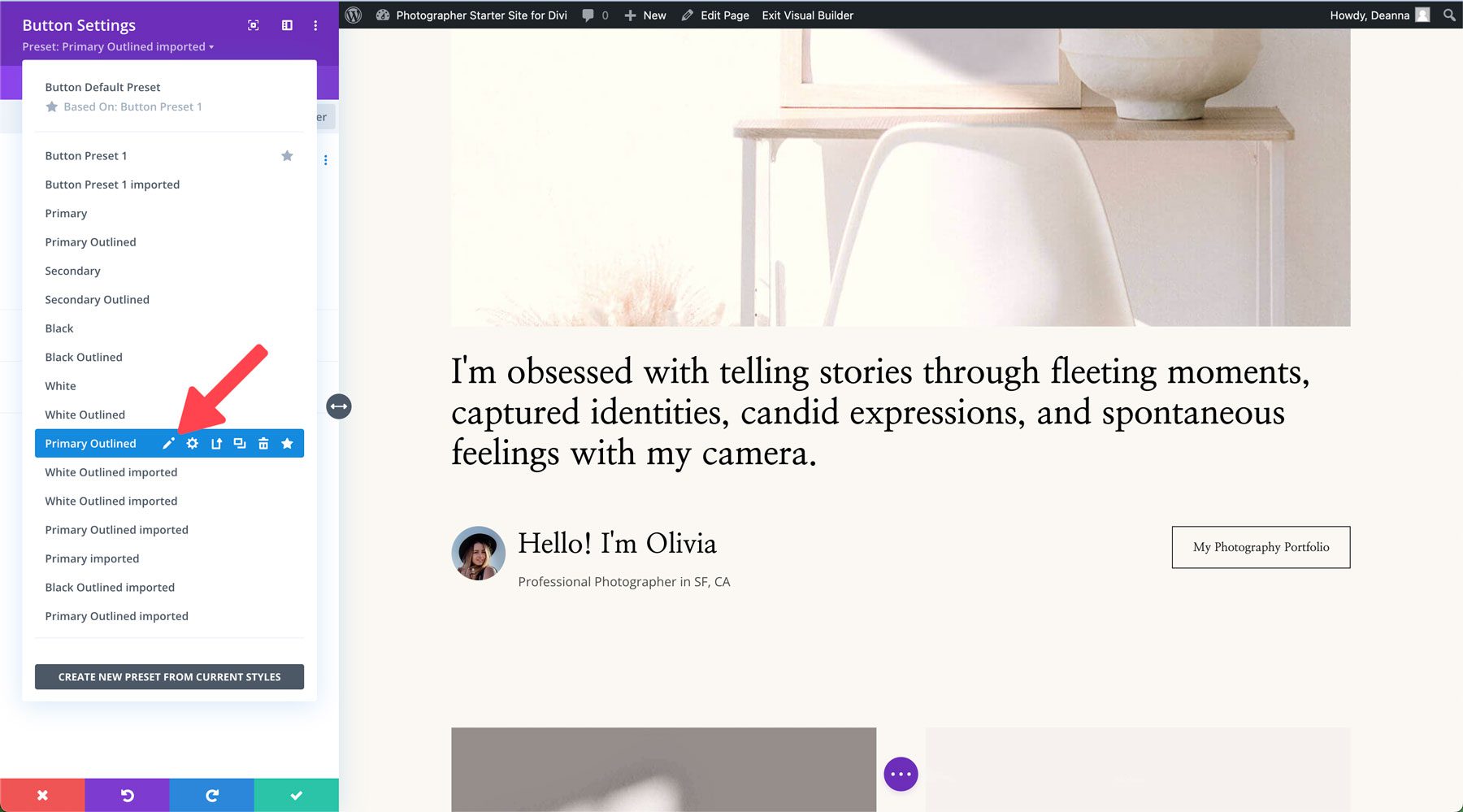Delete the Primary Outlined preset with trash icon
Screen dimensions: 1463x812
263,443
